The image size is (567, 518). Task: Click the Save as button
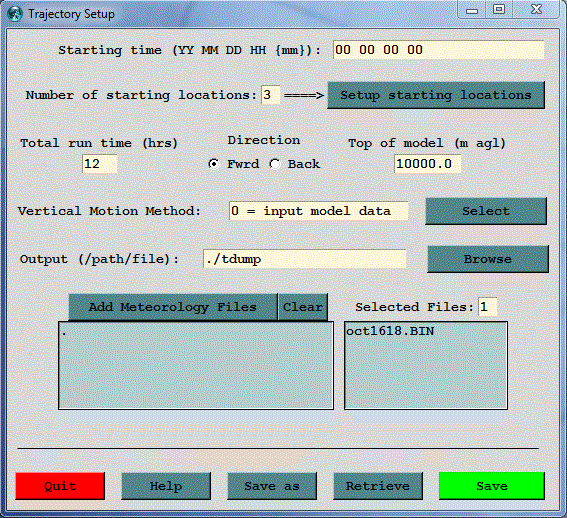click(x=272, y=486)
